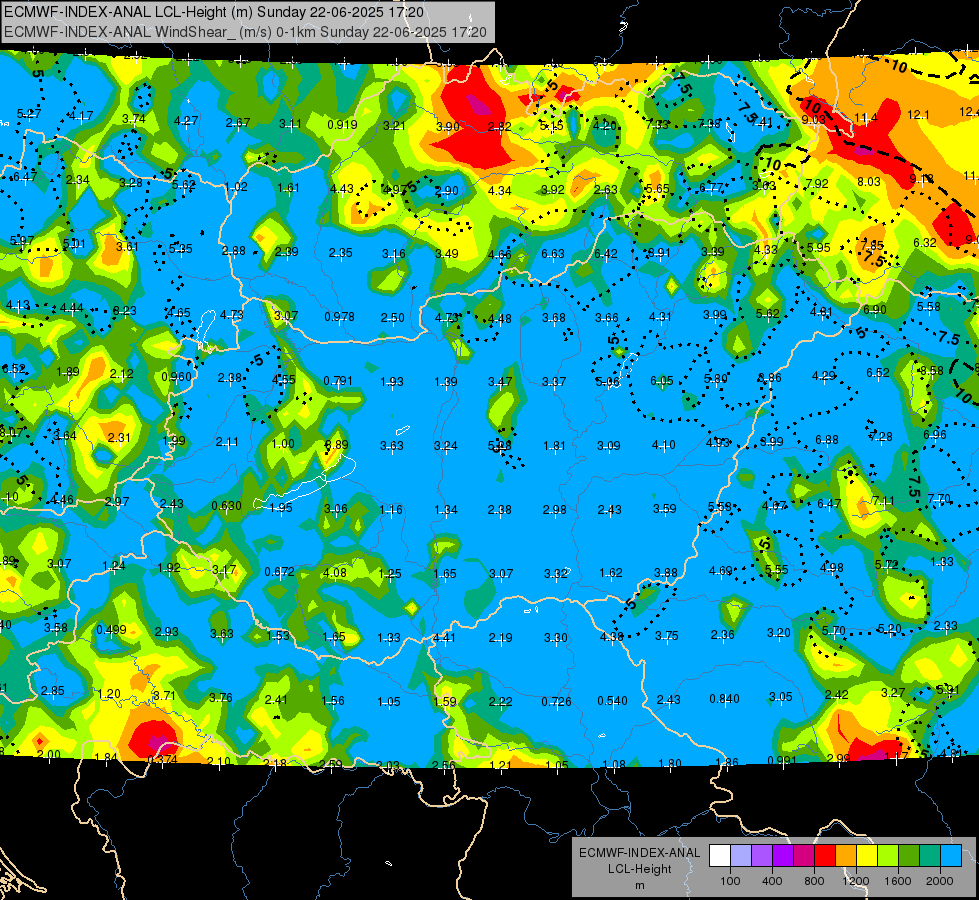979x900 pixels.
Task: Click the magenta swatch above the 800 label
Action: [804, 855]
